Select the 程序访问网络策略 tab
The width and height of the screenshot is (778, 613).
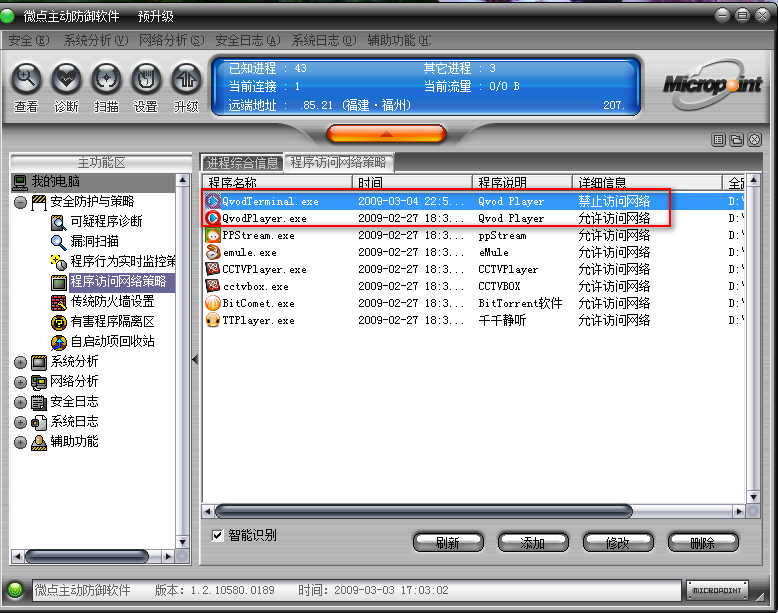pyautogui.click(x=338, y=162)
